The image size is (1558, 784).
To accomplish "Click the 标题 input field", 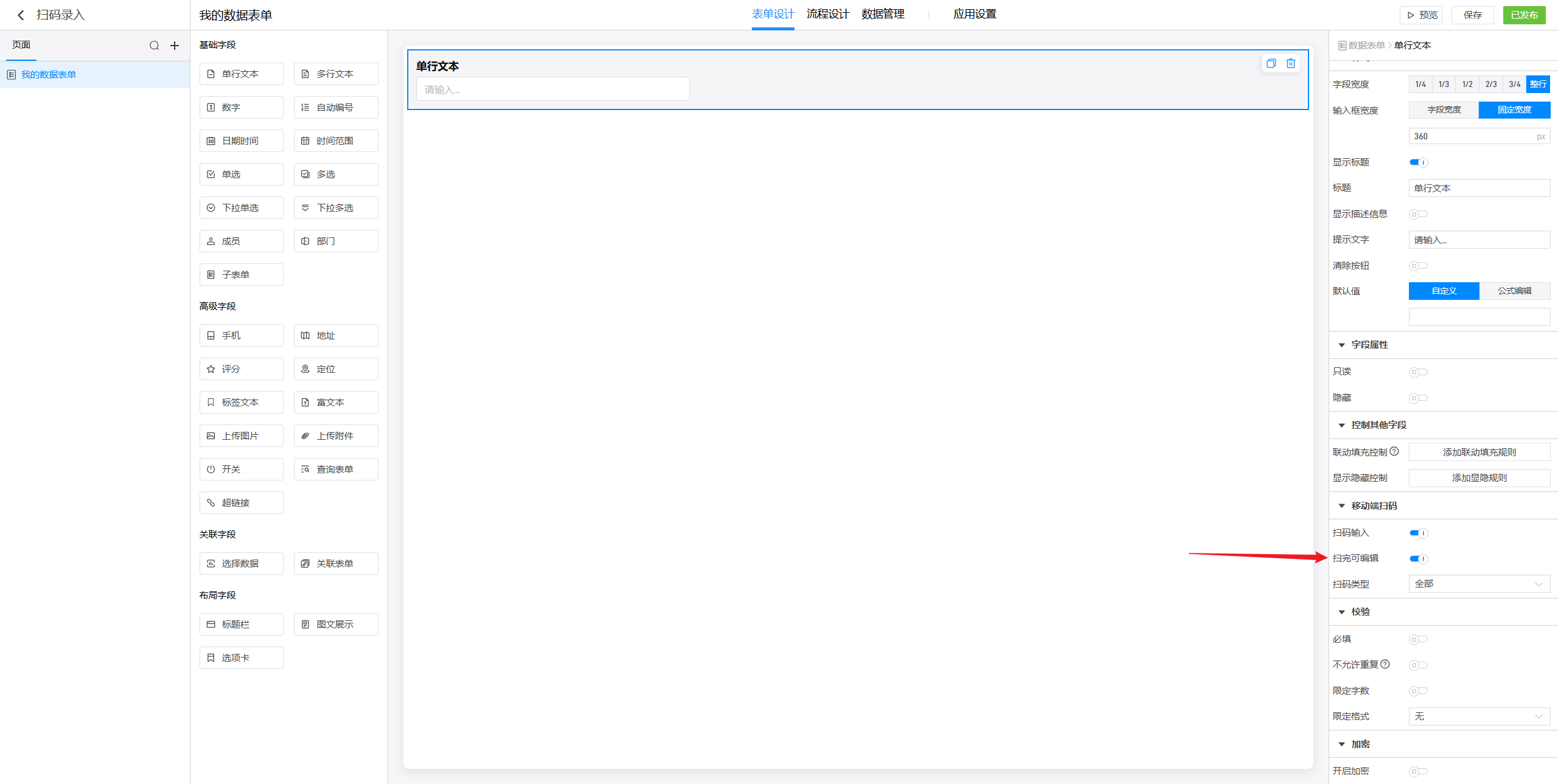I will [1479, 189].
